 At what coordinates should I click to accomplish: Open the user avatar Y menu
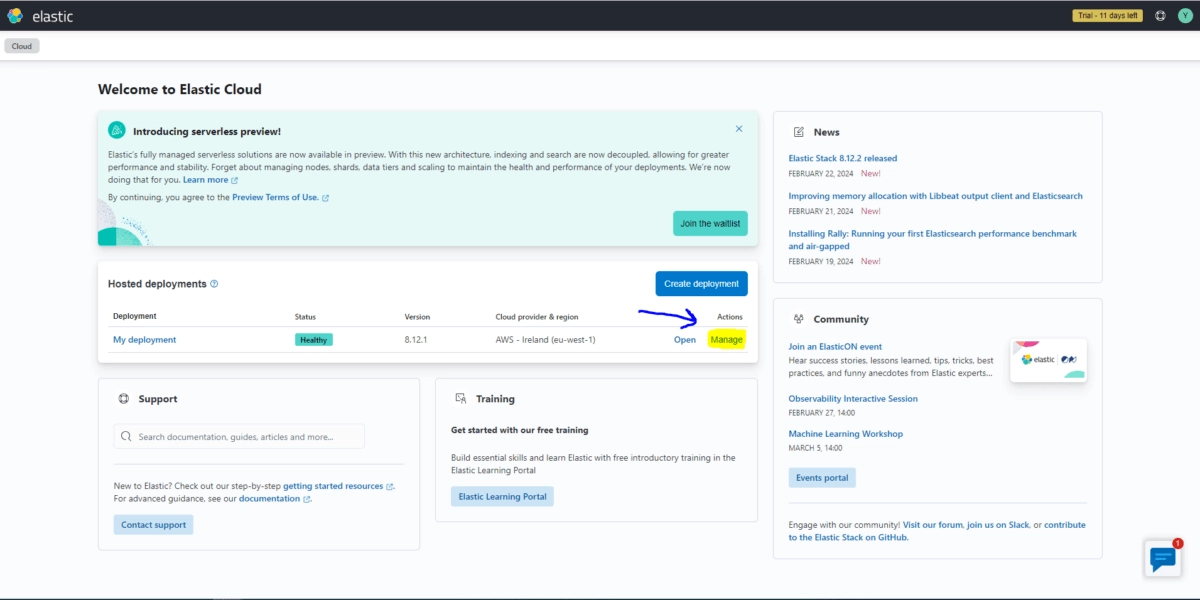point(1184,16)
